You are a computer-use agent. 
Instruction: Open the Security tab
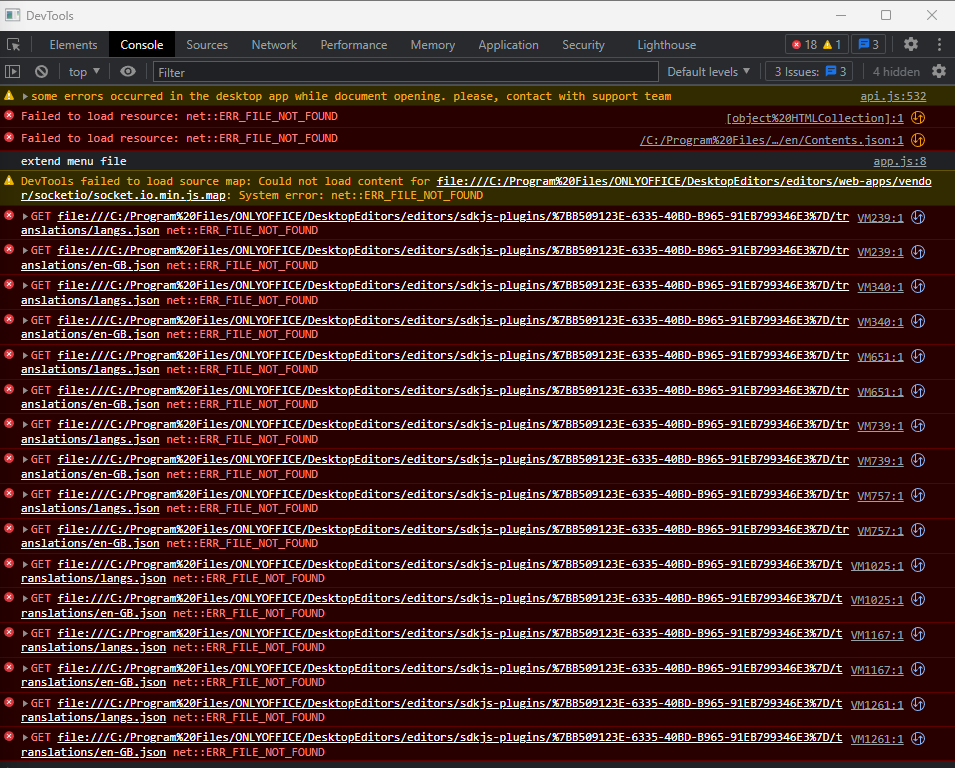point(583,45)
